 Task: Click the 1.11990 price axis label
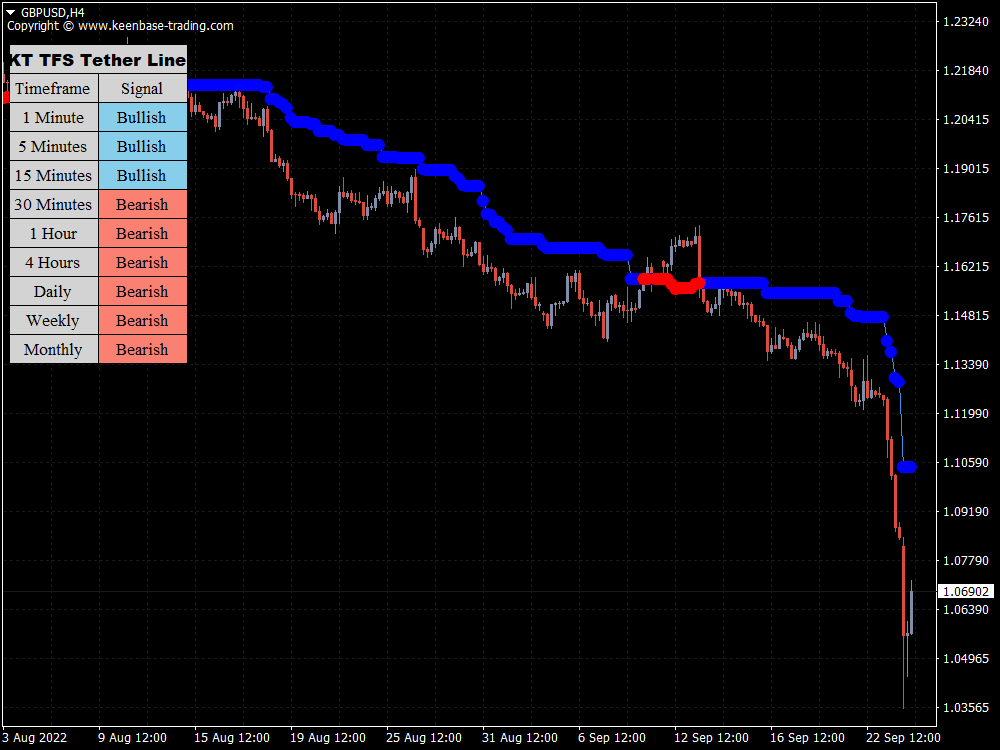[966, 414]
